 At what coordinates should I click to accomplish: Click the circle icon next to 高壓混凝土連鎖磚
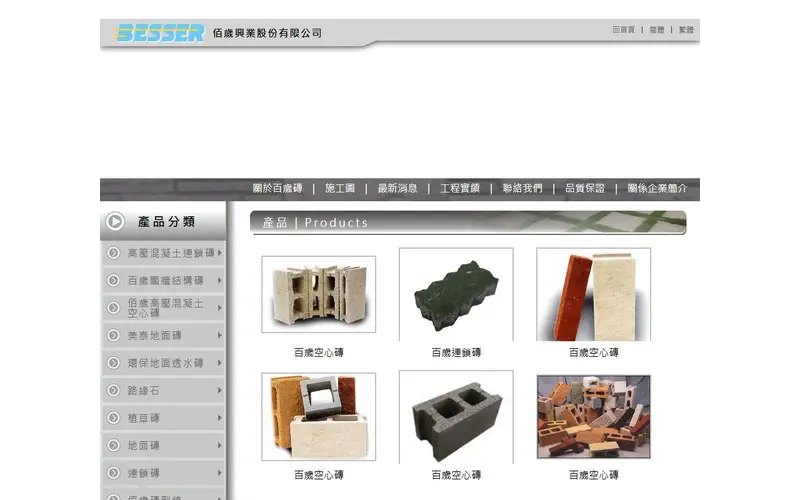point(113,253)
